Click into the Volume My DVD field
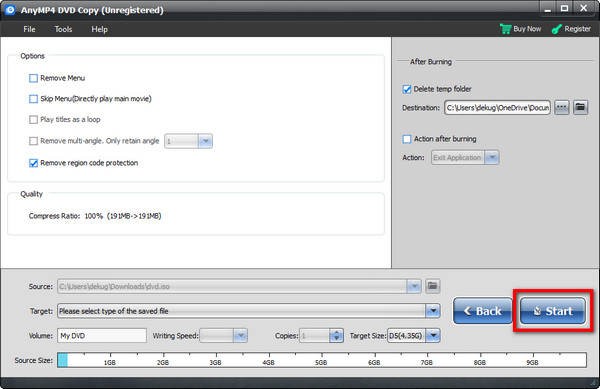This screenshot has height=389, width=600. pos(102,336)
